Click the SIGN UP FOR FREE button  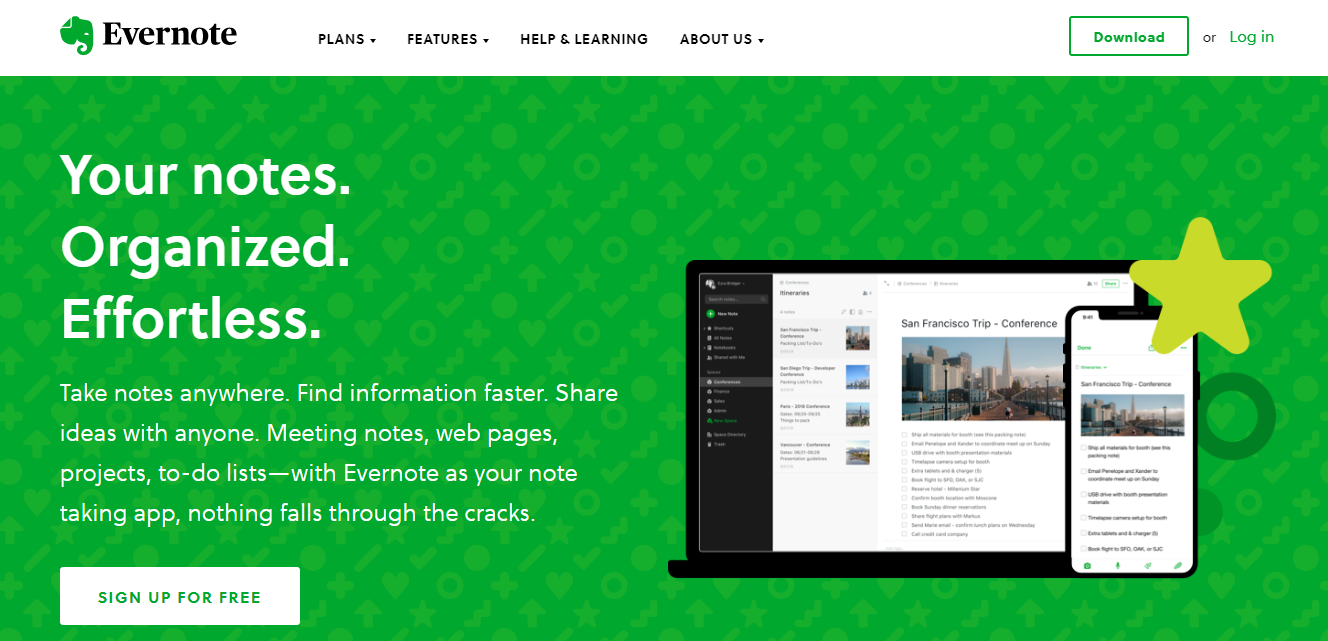click(180, 597)
